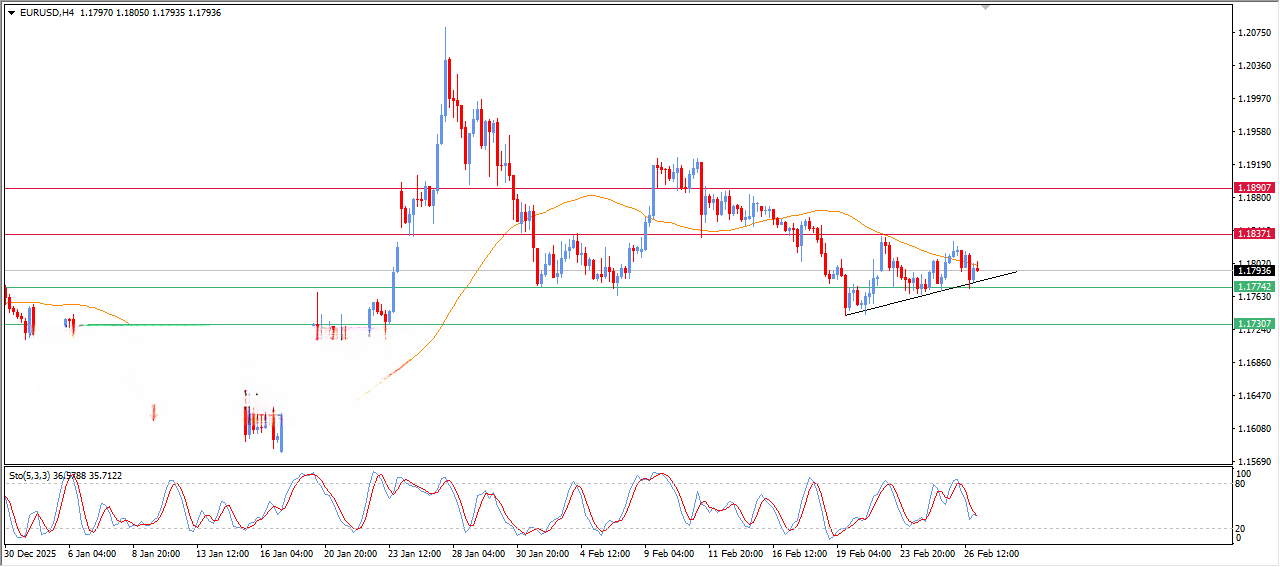
Task: Click the 1.20750 price axis value
Action: 1253,33
